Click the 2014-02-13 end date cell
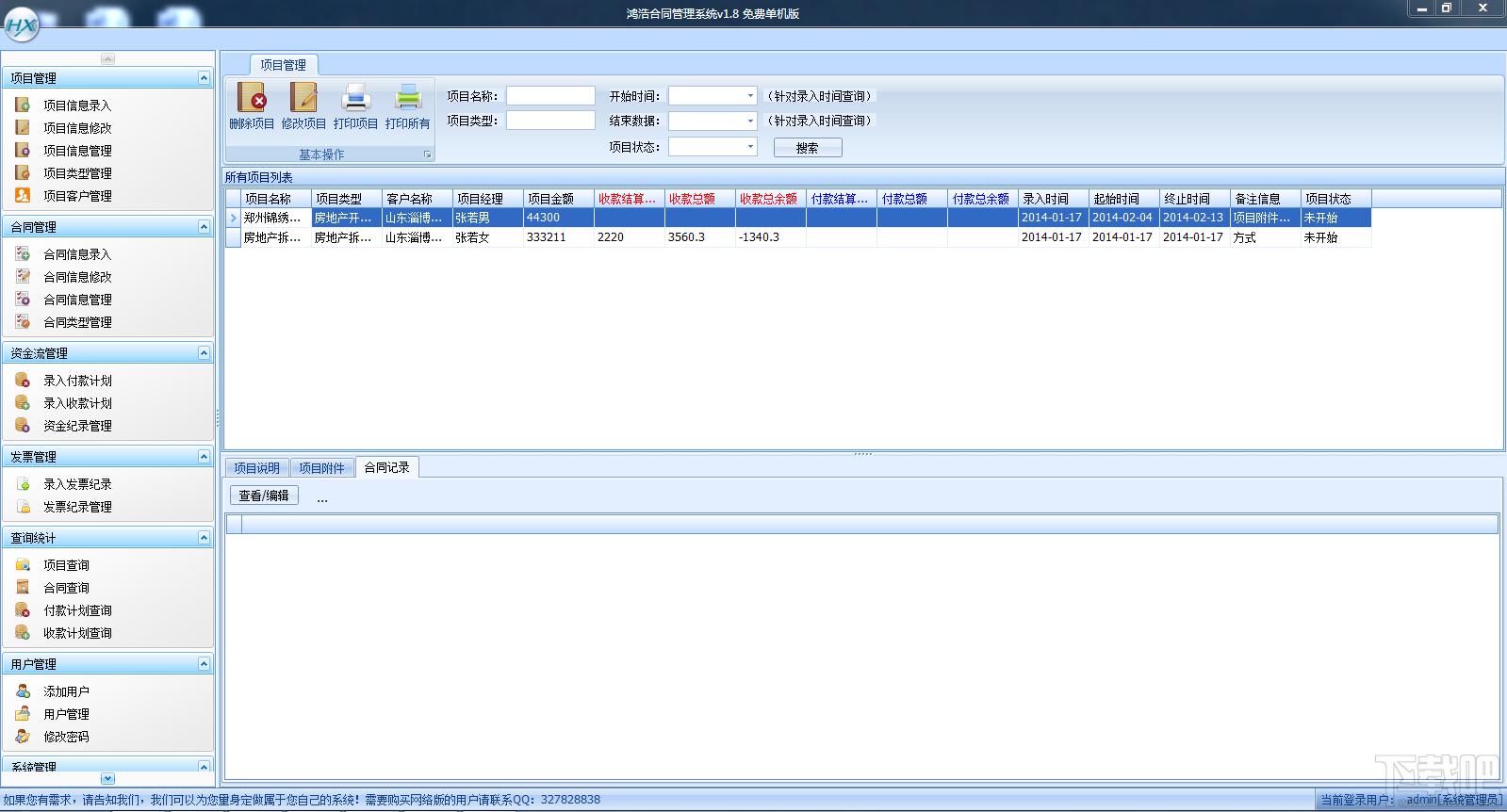The width and height of the screenshot is (1507, 812). (x=1195, y=218)
